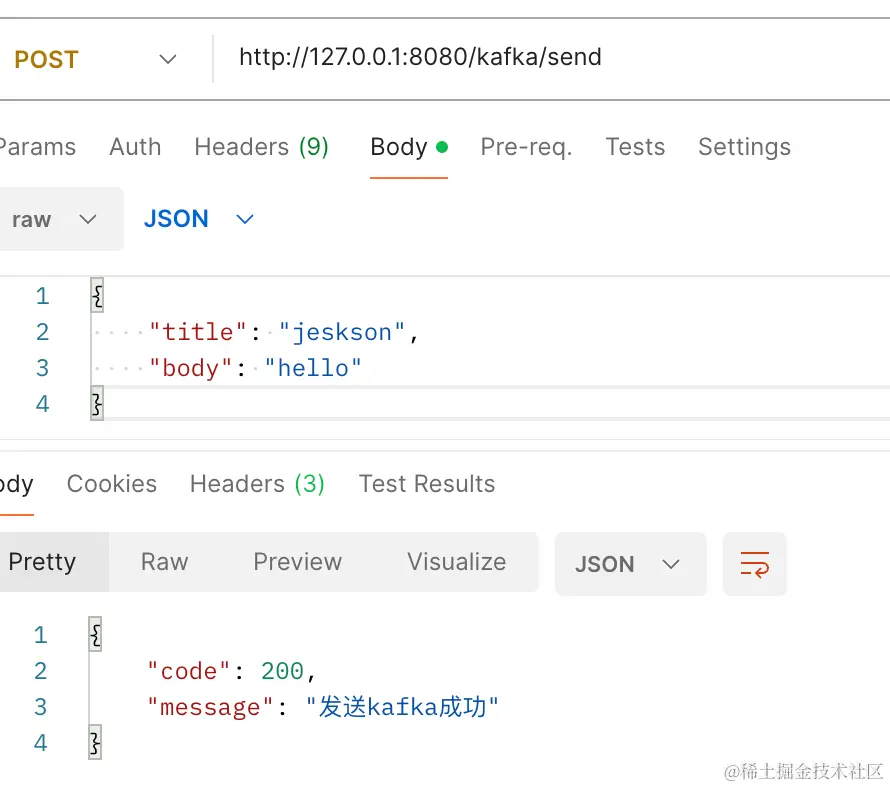
Task: Open the response Cookies tab
Action: coord(111,484)
